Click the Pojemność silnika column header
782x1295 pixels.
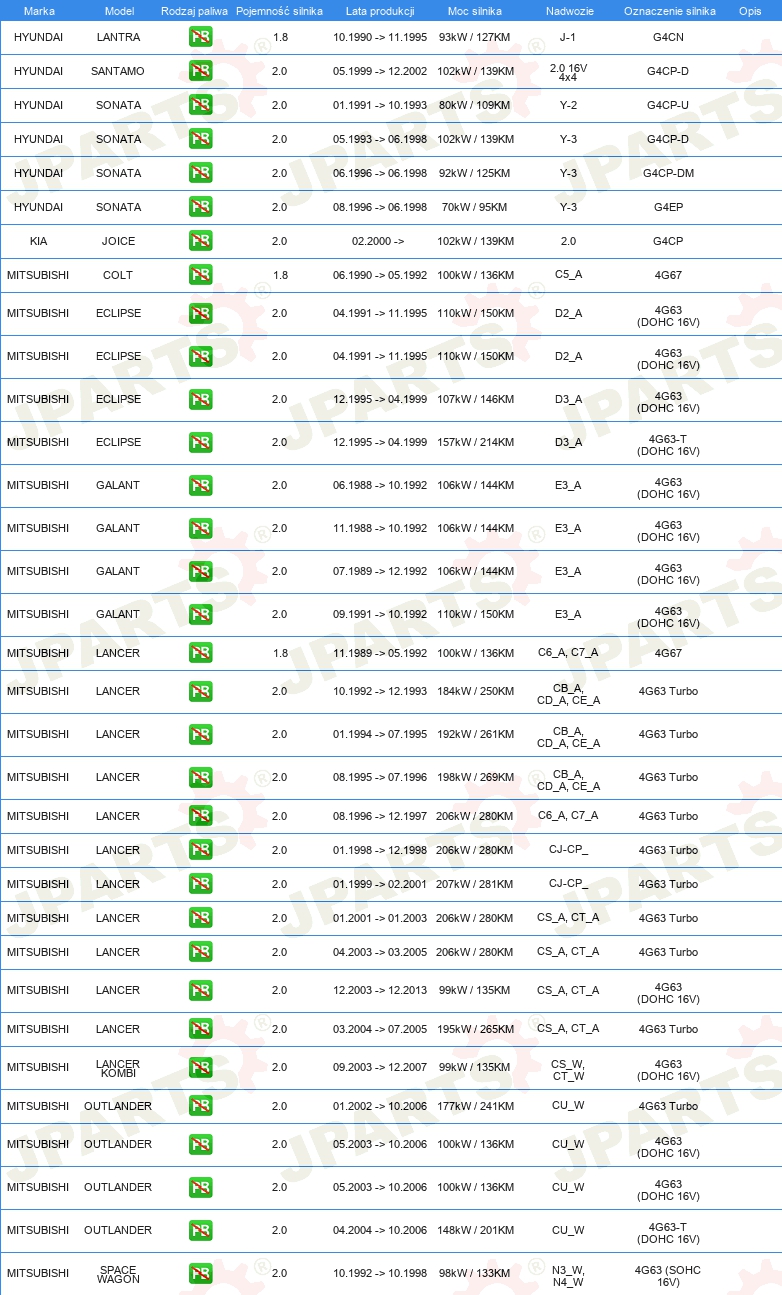click(279, 11)
